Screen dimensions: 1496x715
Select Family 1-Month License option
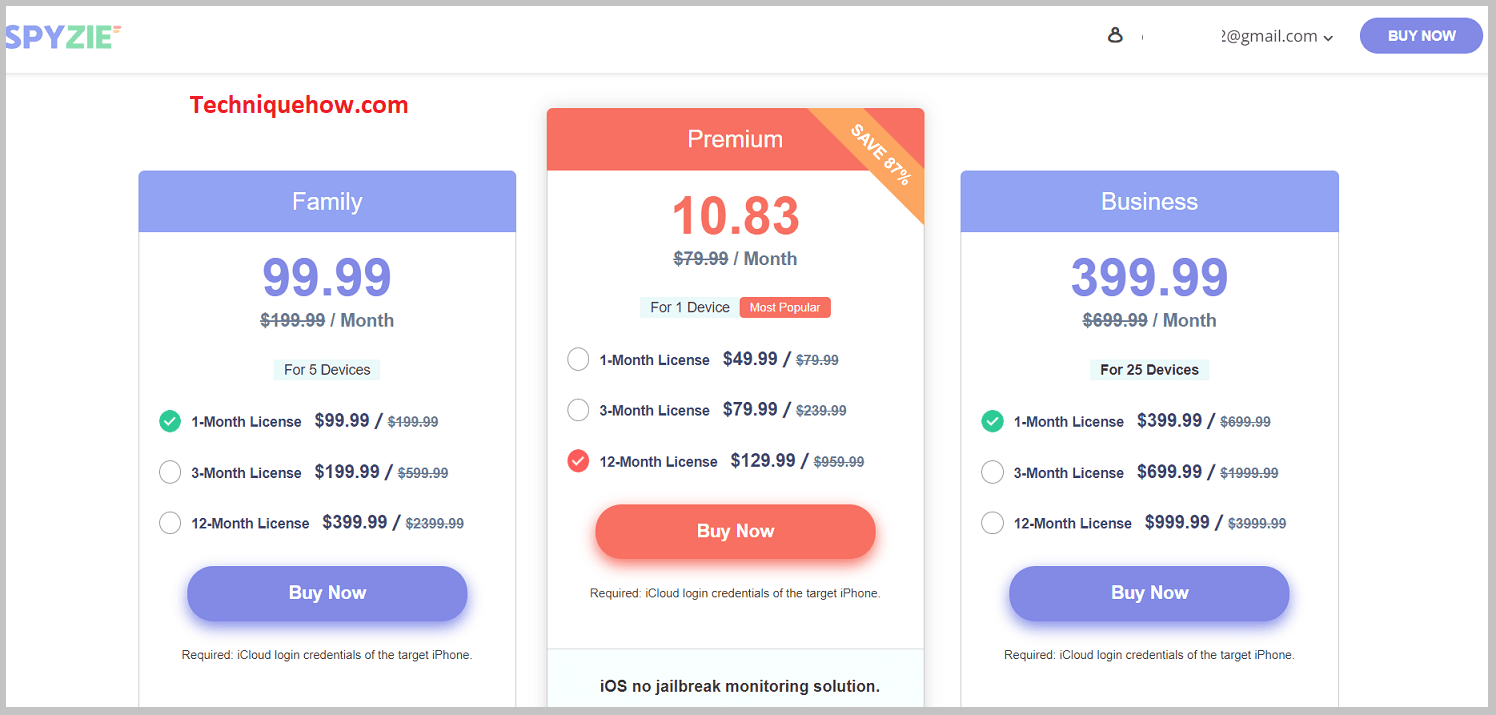point(170,421)
